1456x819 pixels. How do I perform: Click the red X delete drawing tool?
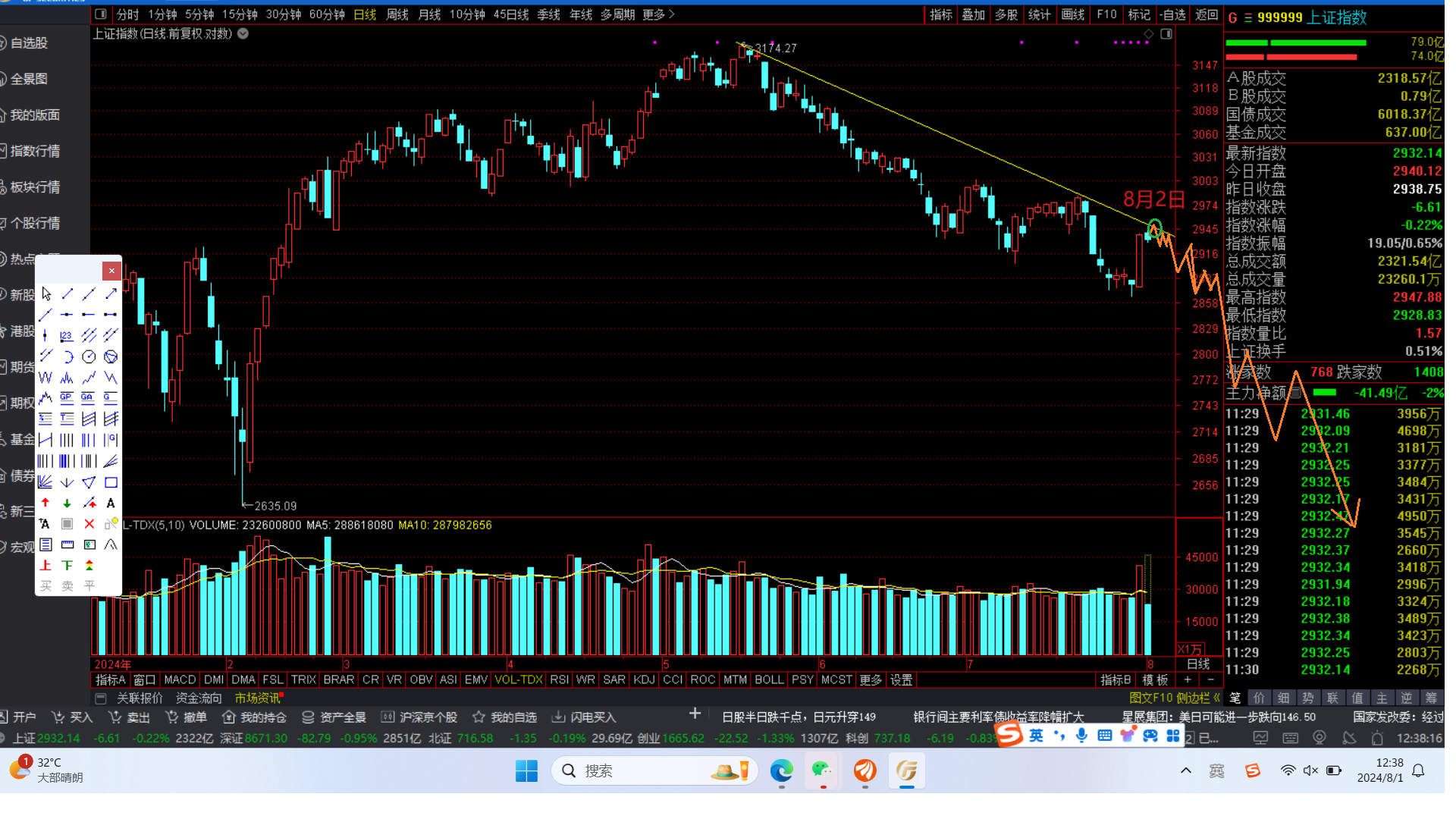point(89,524)
